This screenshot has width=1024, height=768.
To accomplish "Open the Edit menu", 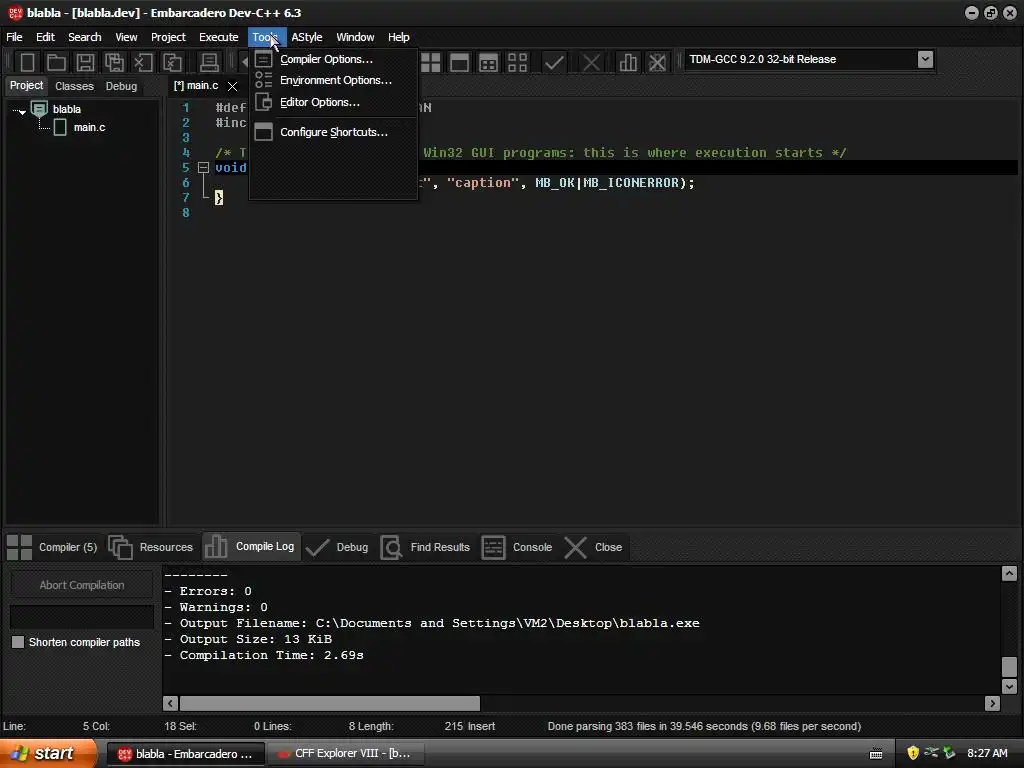I will click(x=45, y=37).
